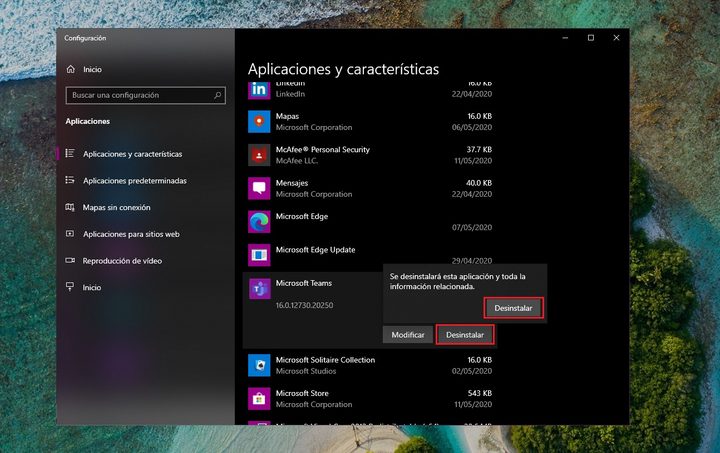
Task: Click the McAfee size 37.7 KB value
Action: click(479, 149)
